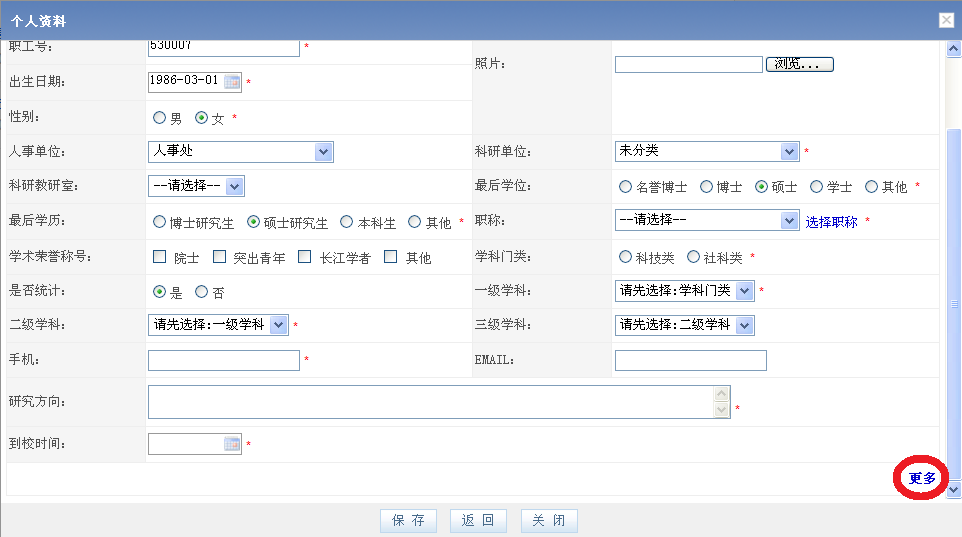This screenshot has width=962, height=537.
Task: Close the personal info dialog window
Action: [945, 19]
